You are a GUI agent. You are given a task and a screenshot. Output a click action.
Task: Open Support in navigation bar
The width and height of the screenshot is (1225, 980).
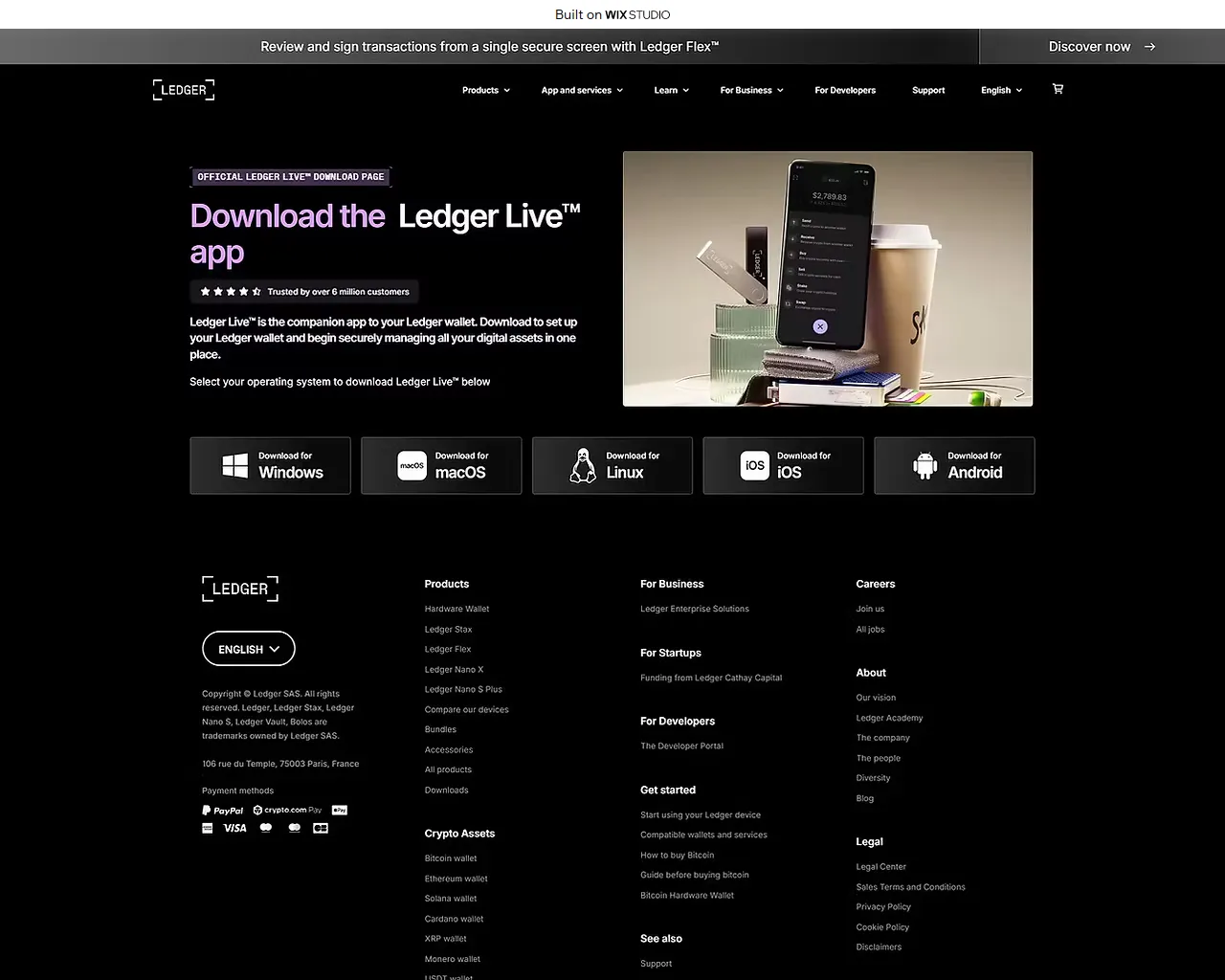click(x=928, y=90)
